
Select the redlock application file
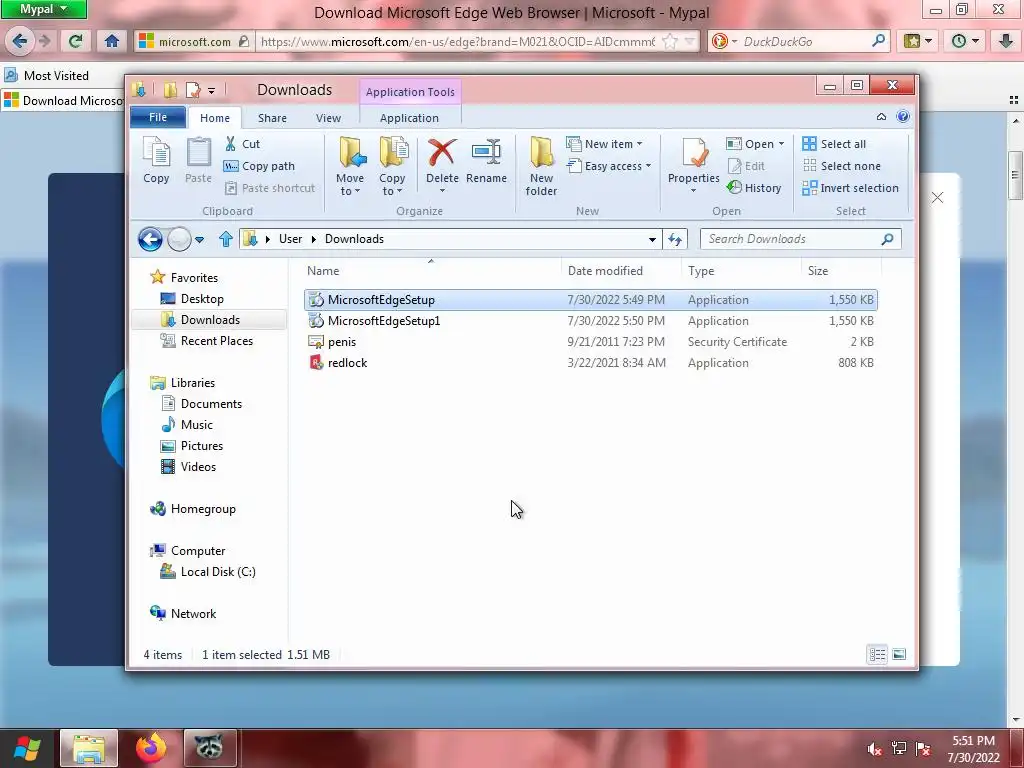point(591,362)
